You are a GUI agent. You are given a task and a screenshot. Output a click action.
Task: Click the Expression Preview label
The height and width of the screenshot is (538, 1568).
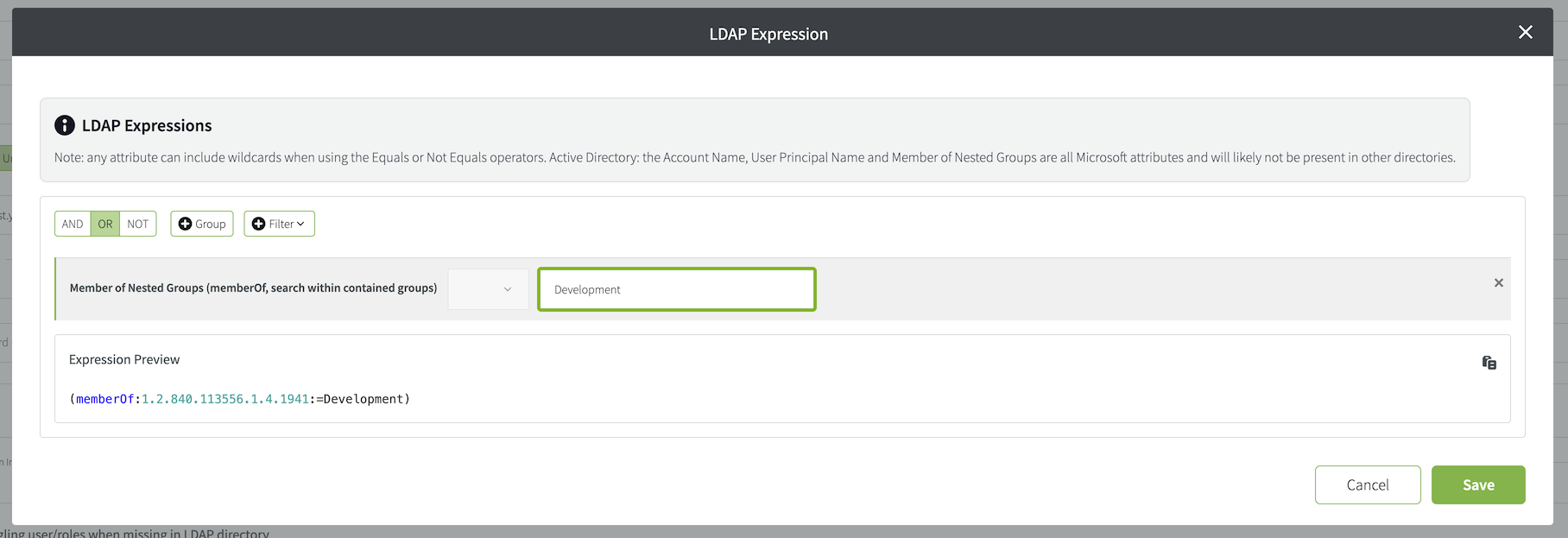pyautogui.click(x=124, y=359)
